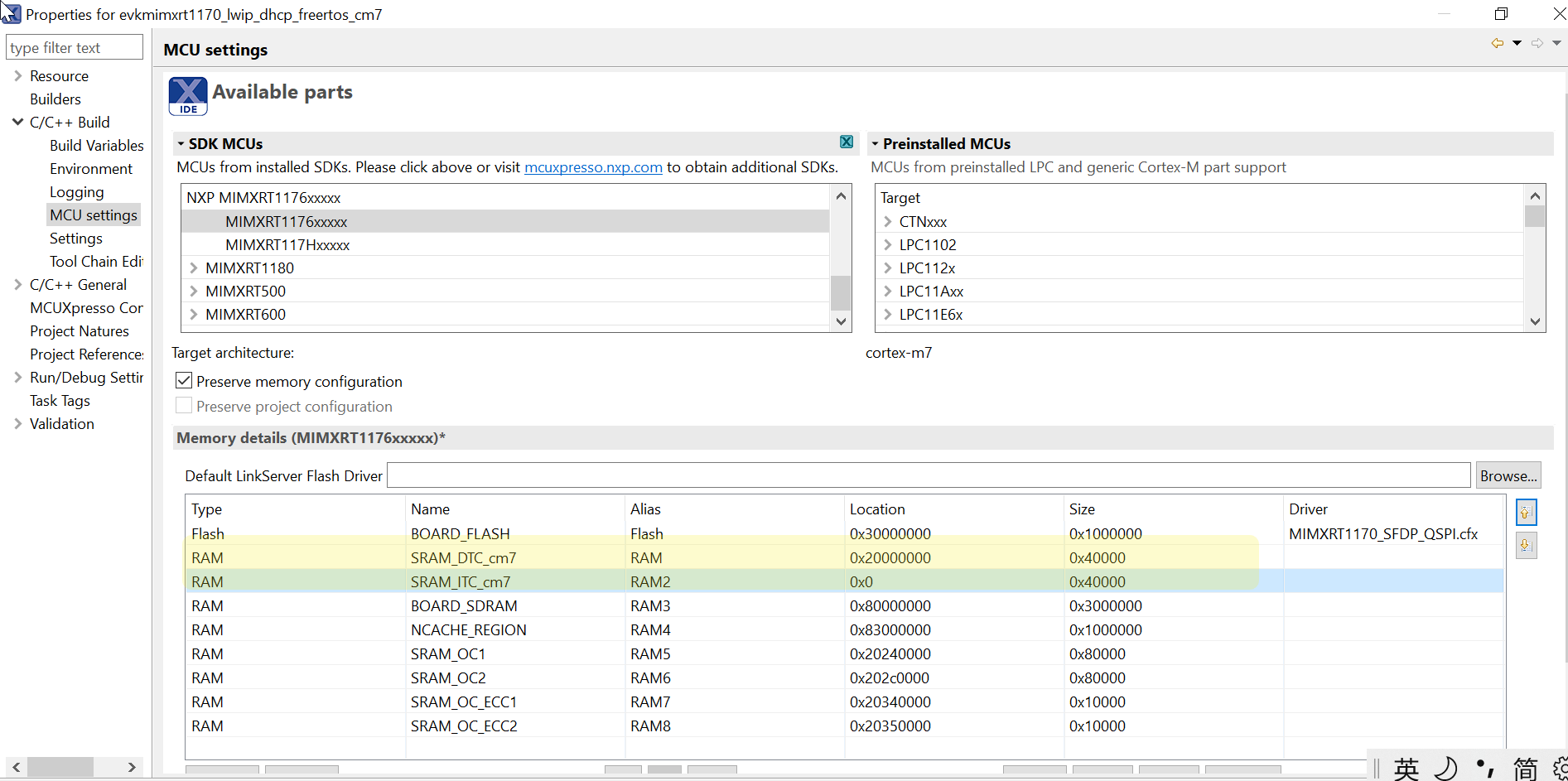Click the IME moon mode icon
1568x781 pixels.
click(x=1445, y=768)
